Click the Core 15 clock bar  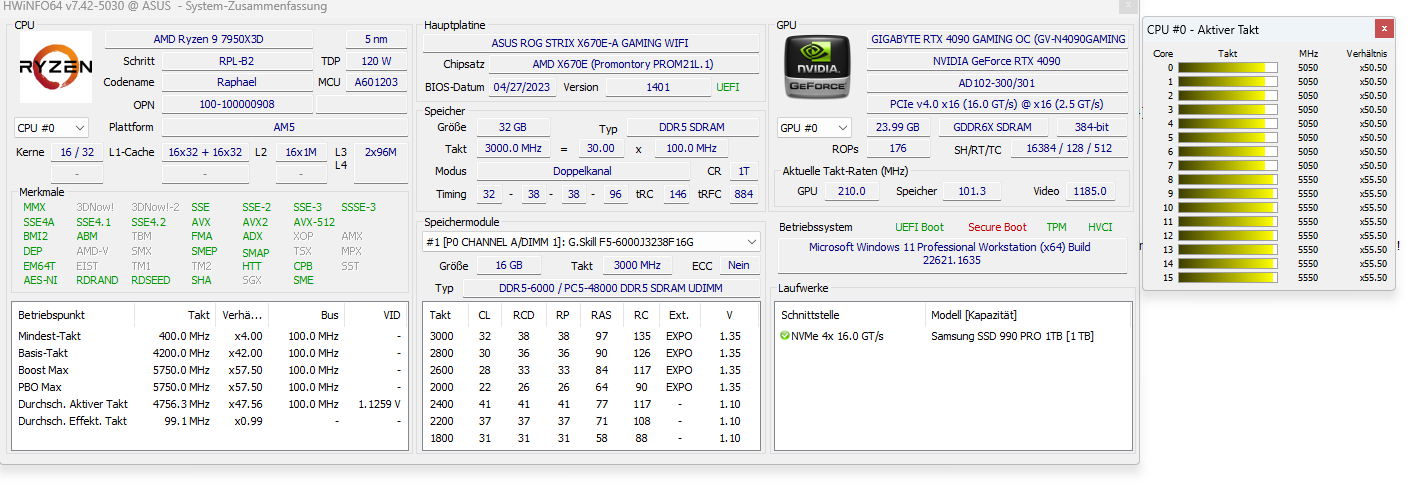coord(1228,278)
